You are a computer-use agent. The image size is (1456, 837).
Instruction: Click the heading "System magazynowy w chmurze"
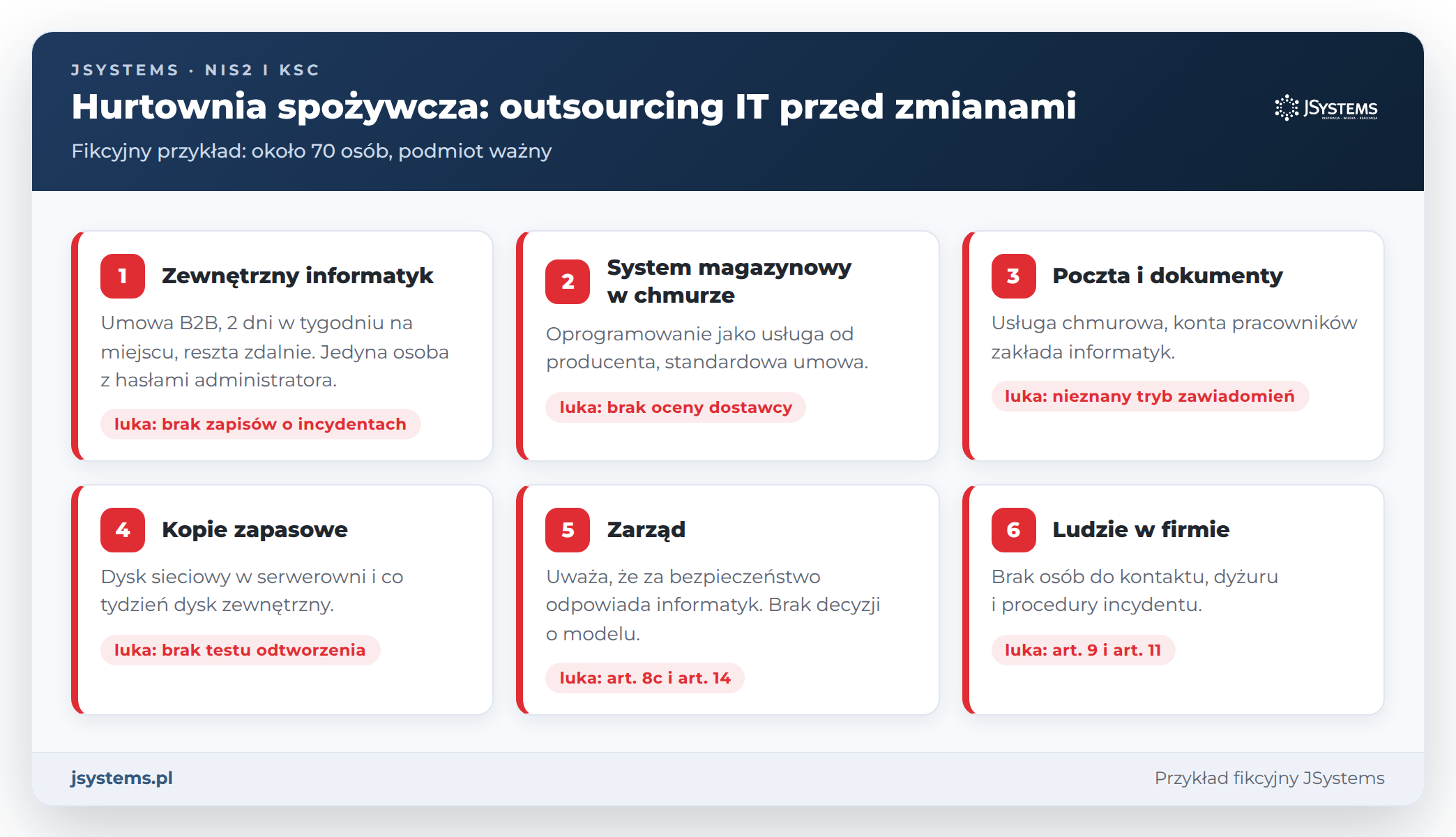pyautogui.click(x=729, y=282)
